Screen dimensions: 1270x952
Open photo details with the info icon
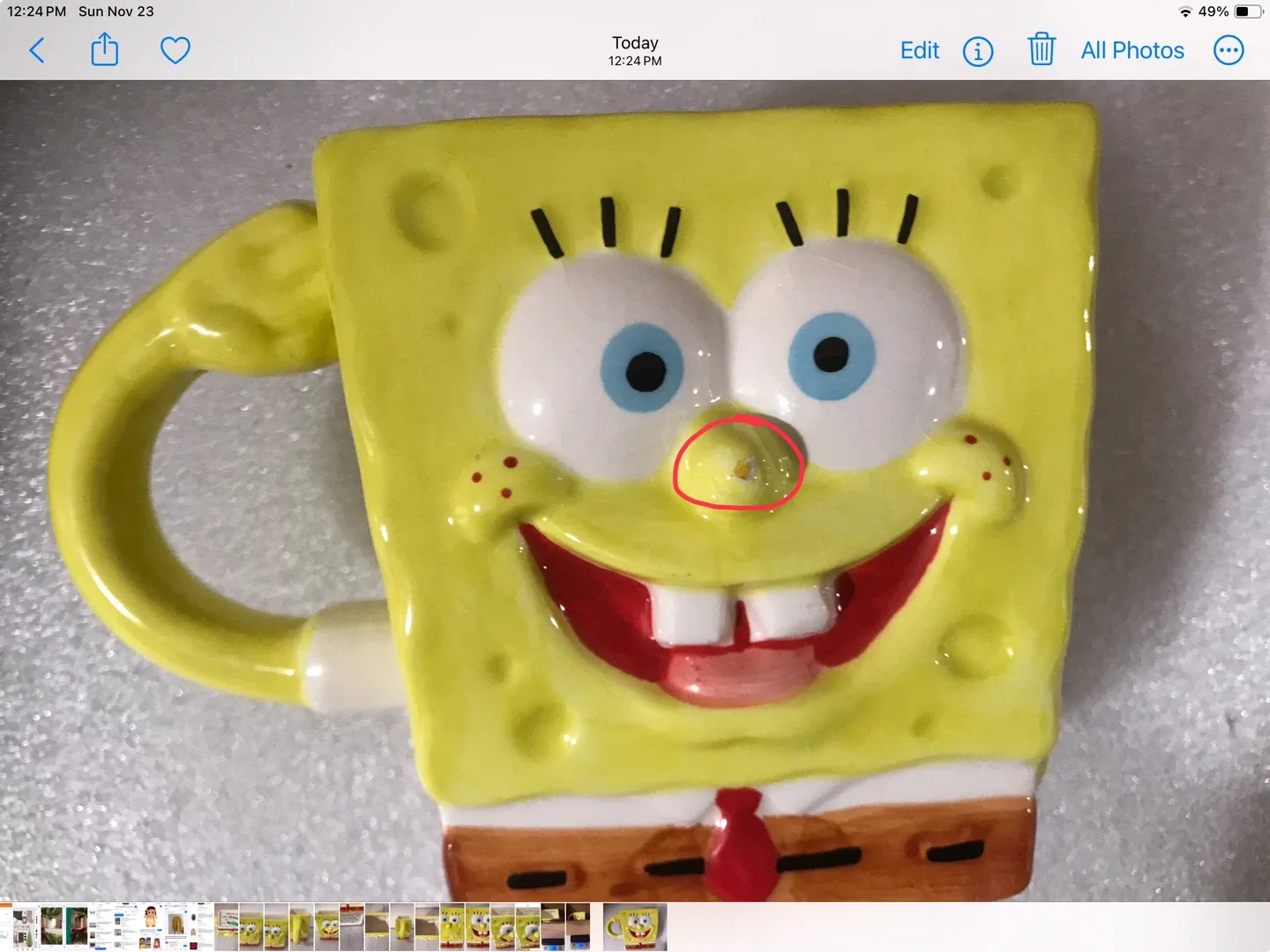pos(977,51)
